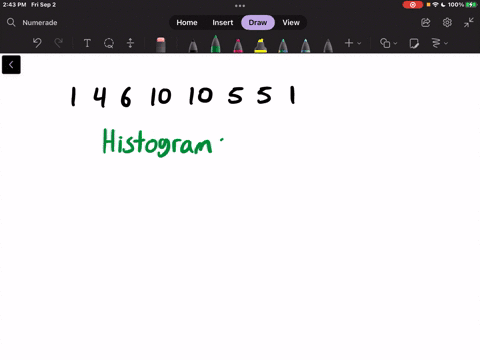This screenshot has height=360, width=480.
Task: Open the share icon
Action: point(426,23)
